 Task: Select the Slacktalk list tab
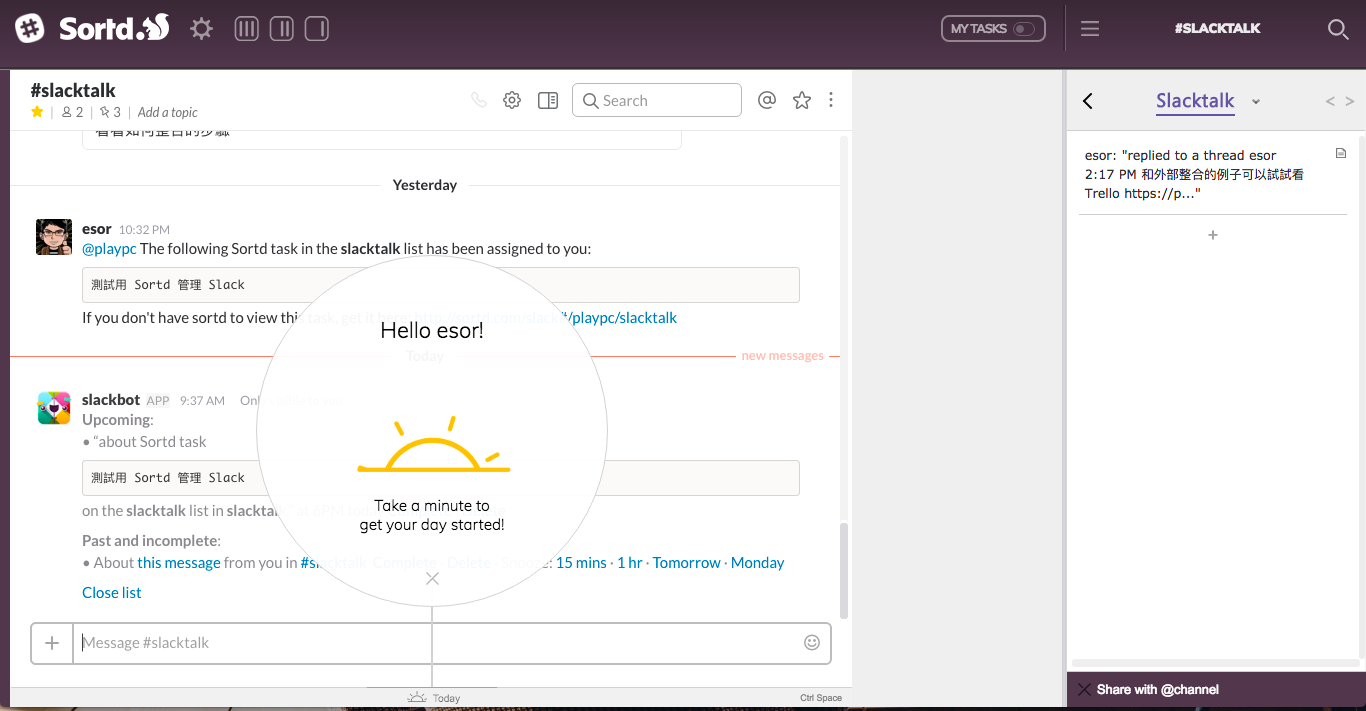click(x=1195, y=101)
